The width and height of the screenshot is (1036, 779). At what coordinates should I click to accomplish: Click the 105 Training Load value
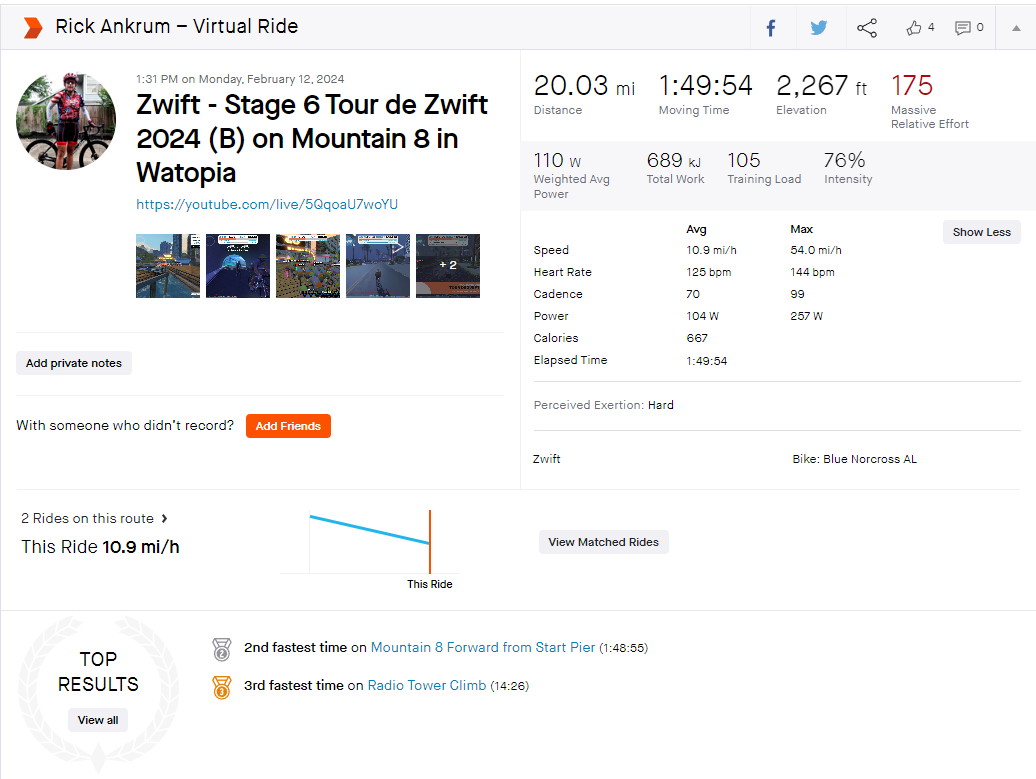point(744,161)
